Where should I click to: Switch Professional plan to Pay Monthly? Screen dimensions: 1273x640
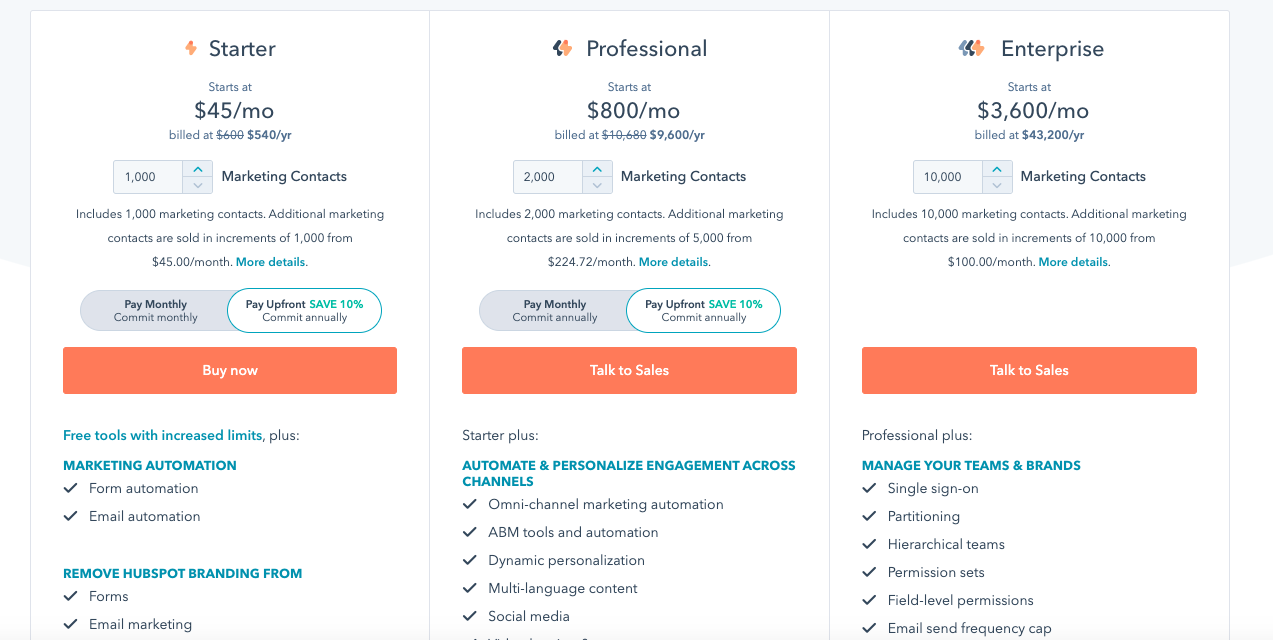555,310
